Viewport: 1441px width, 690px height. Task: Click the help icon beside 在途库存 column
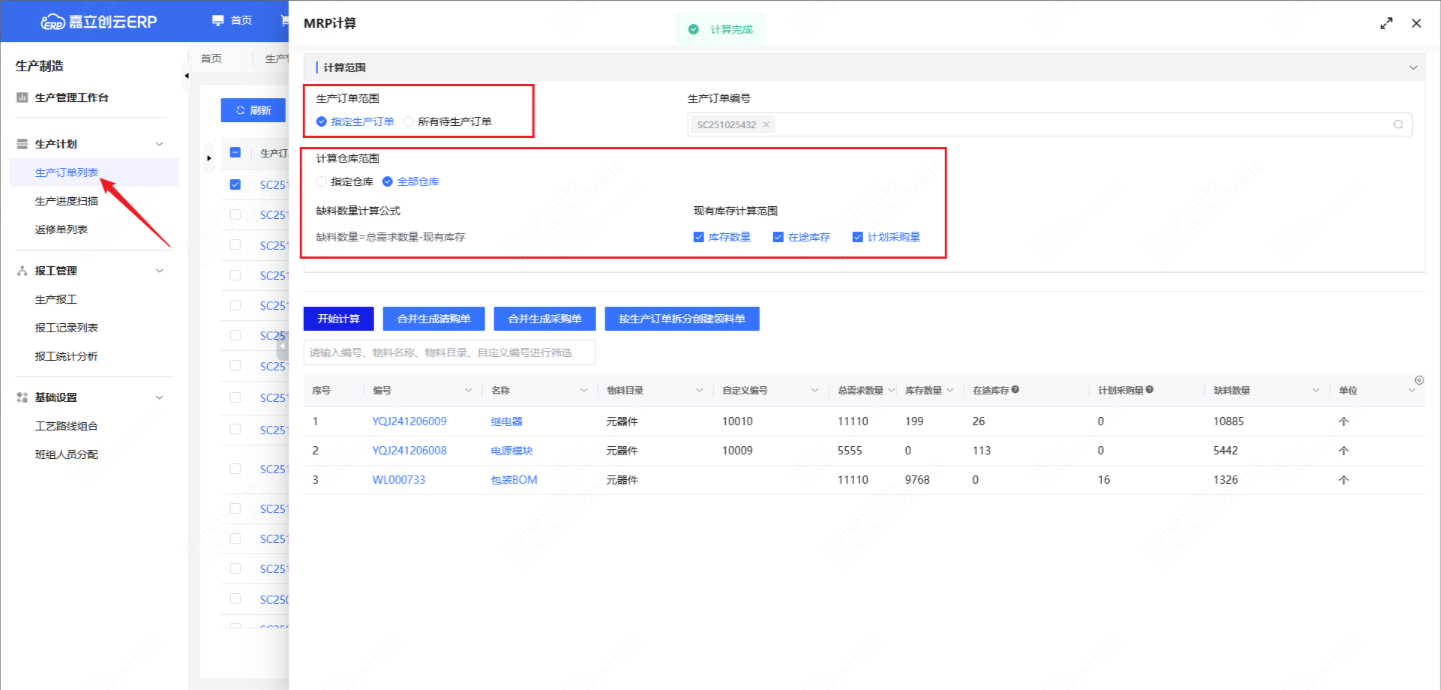point(1015,390)
